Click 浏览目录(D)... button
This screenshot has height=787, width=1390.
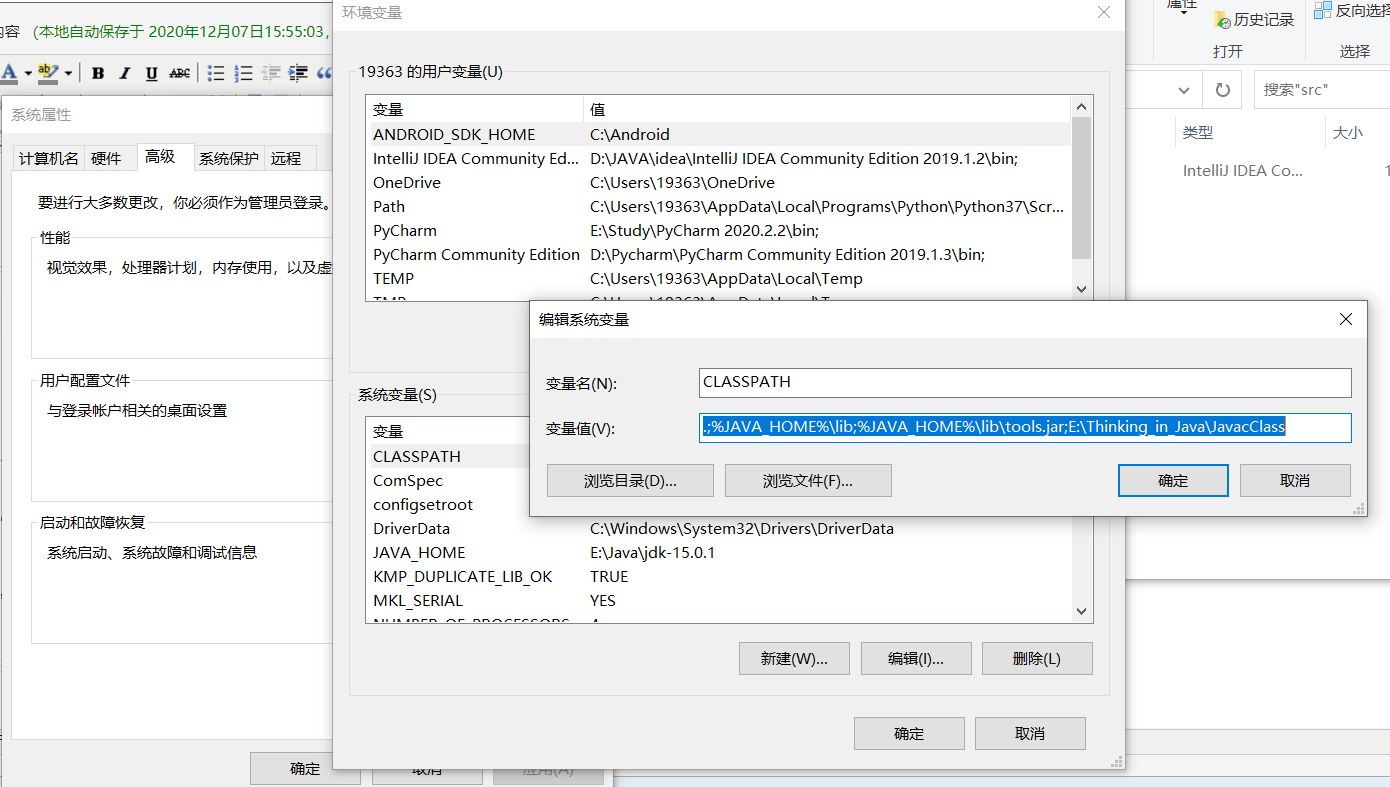tap(630, 480)
